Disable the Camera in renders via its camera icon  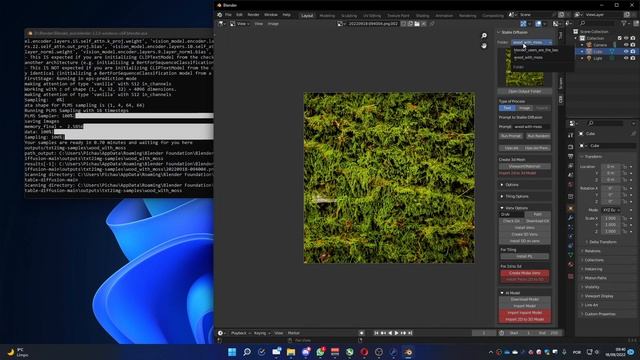pyautogui.click(x=633, y=45)
